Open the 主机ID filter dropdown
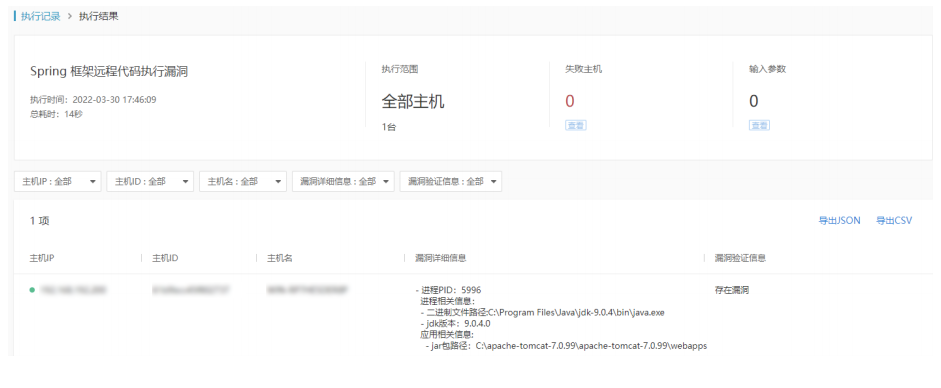941x388 pixels. click(150, 182)
